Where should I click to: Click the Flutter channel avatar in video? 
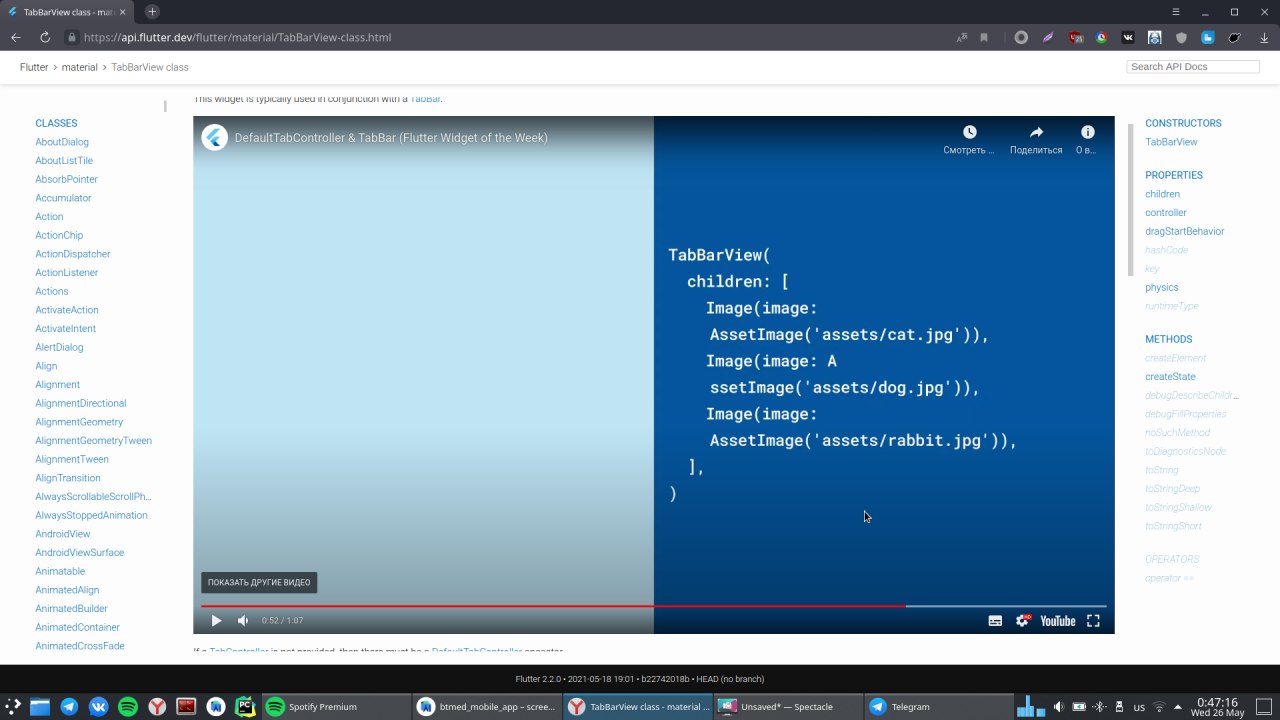click(x=215, y=138)
